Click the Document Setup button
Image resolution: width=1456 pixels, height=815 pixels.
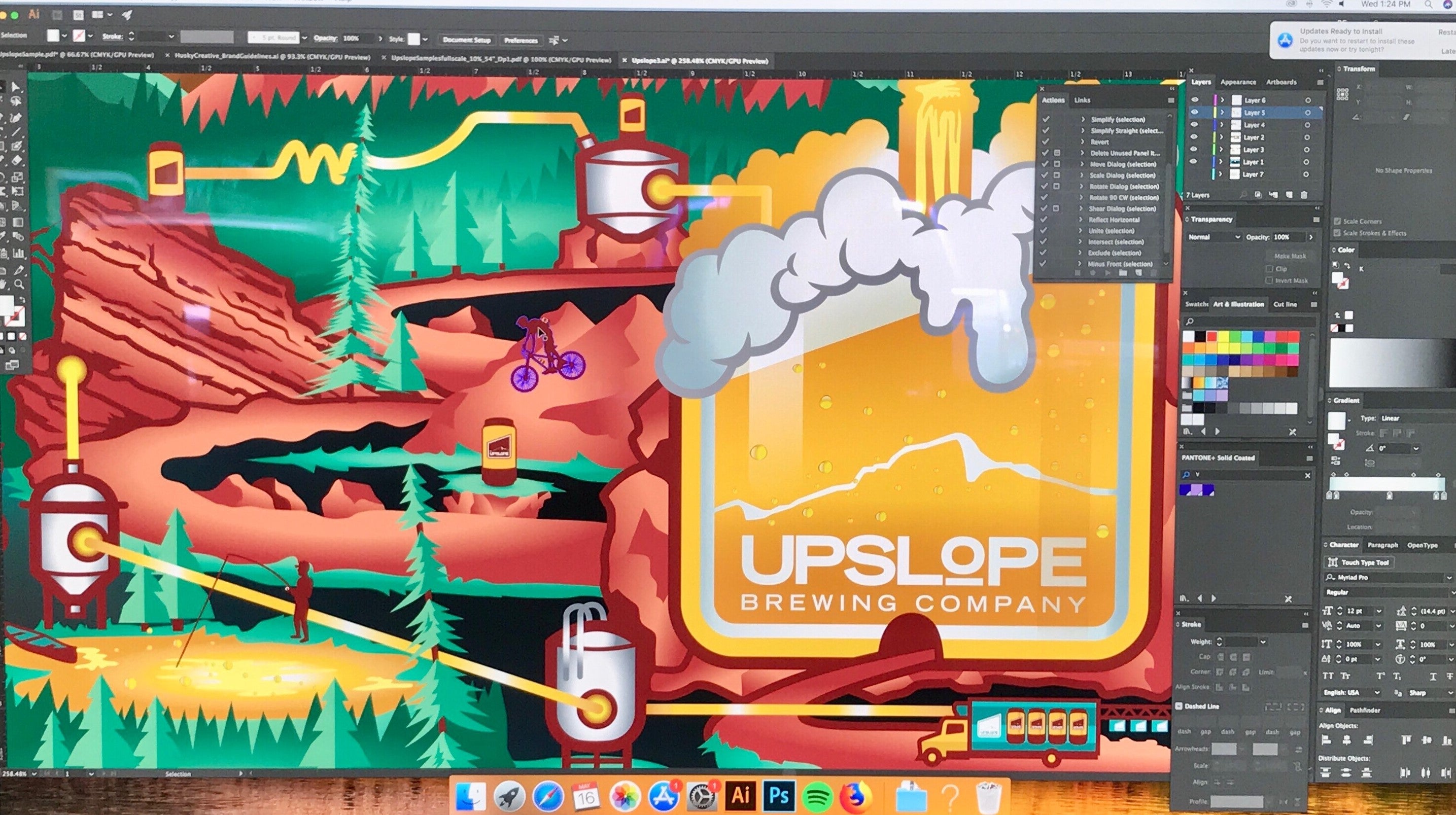point(467,40)
